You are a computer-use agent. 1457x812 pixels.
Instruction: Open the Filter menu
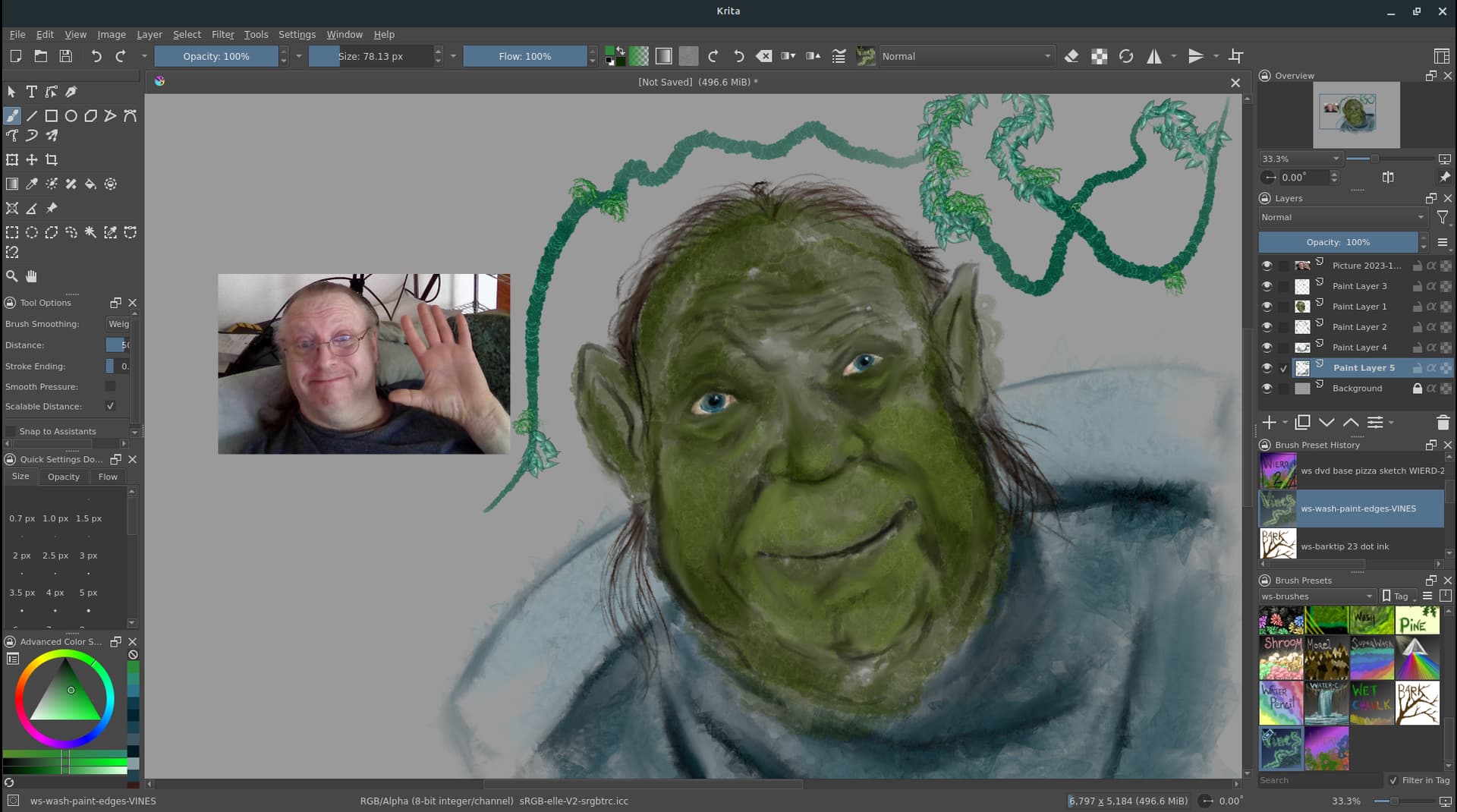click(222, 35)
